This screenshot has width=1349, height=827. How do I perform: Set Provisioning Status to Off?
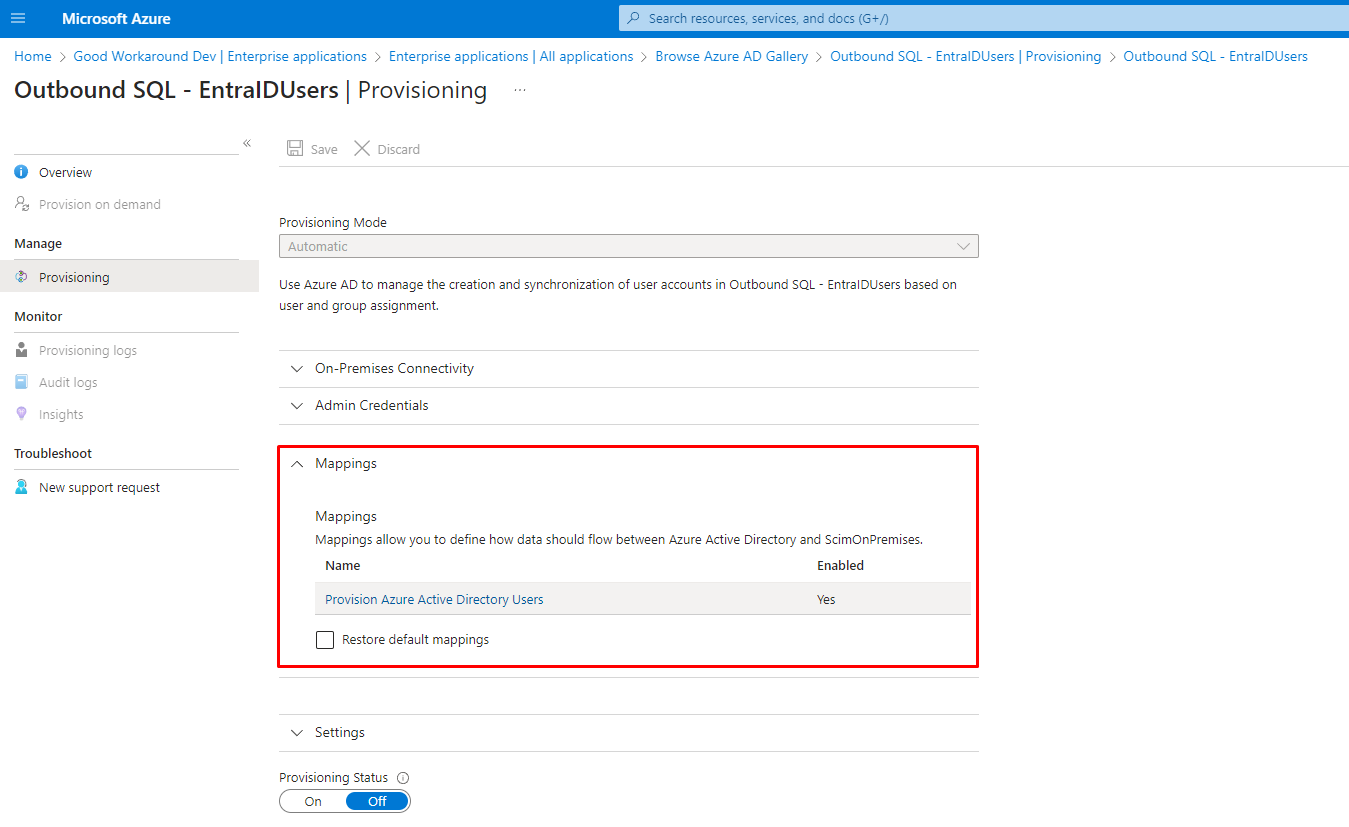377,801
